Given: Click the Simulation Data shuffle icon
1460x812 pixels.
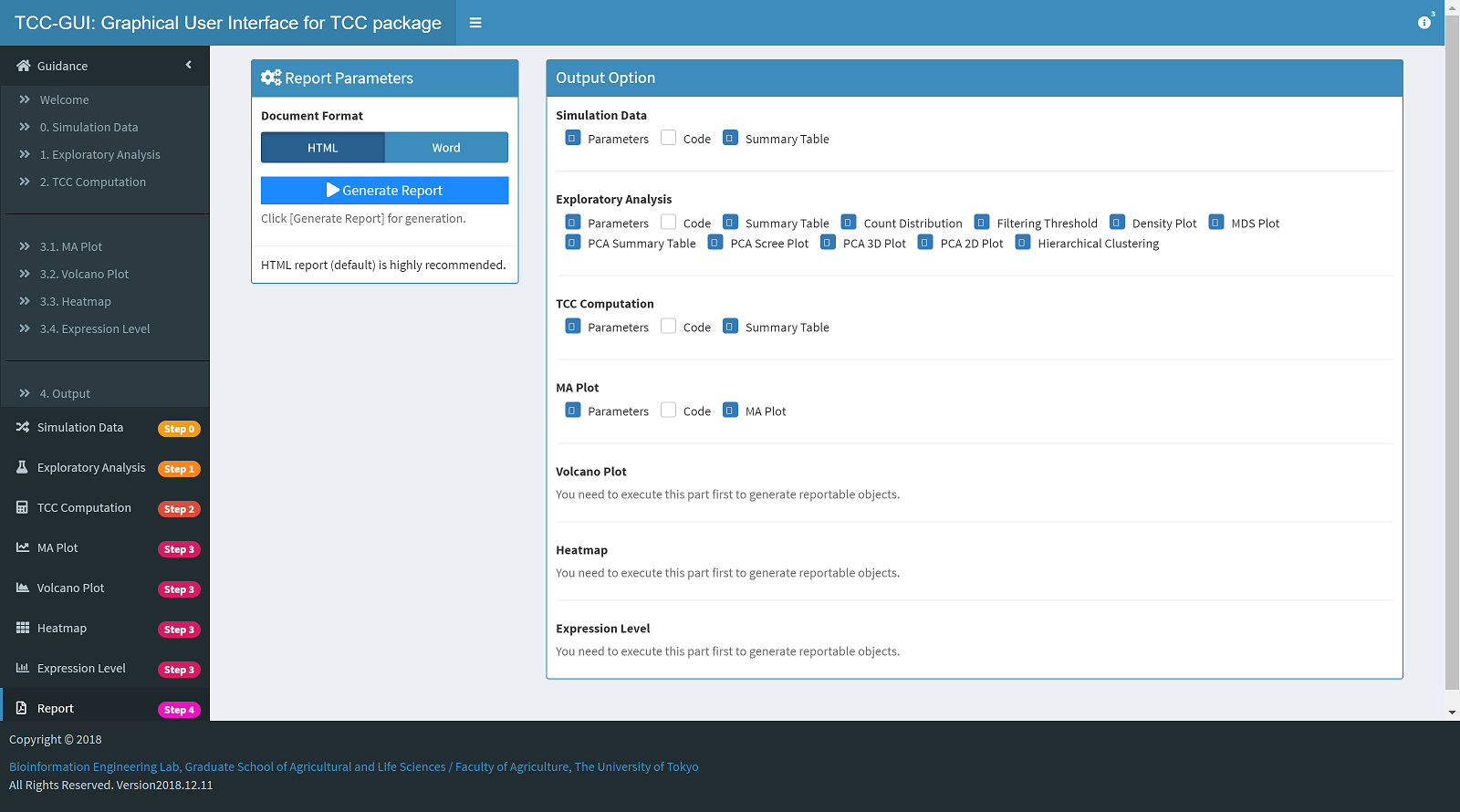Looking at the screenshot, I should [x=23, y=427].
